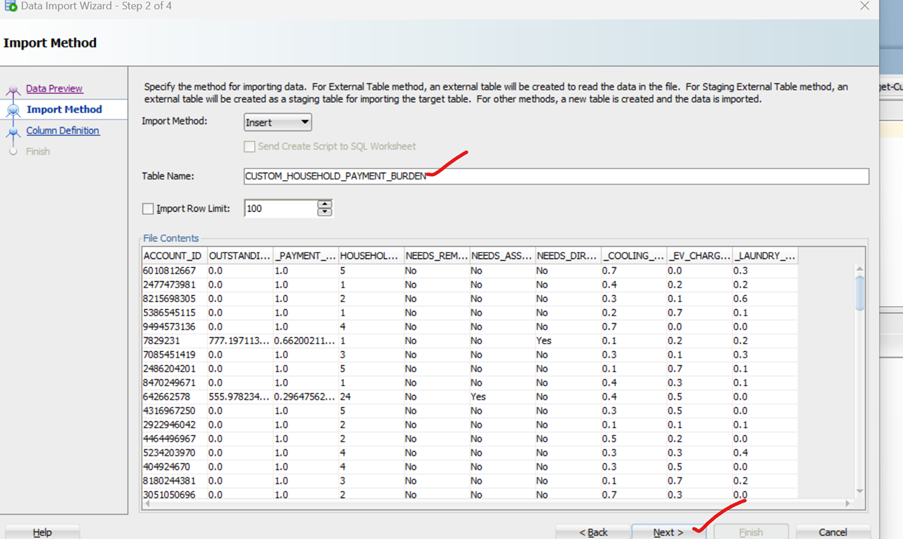Enable the Import Row Limit checkbox
The image size is (903, 539).
tap(148, 208)
